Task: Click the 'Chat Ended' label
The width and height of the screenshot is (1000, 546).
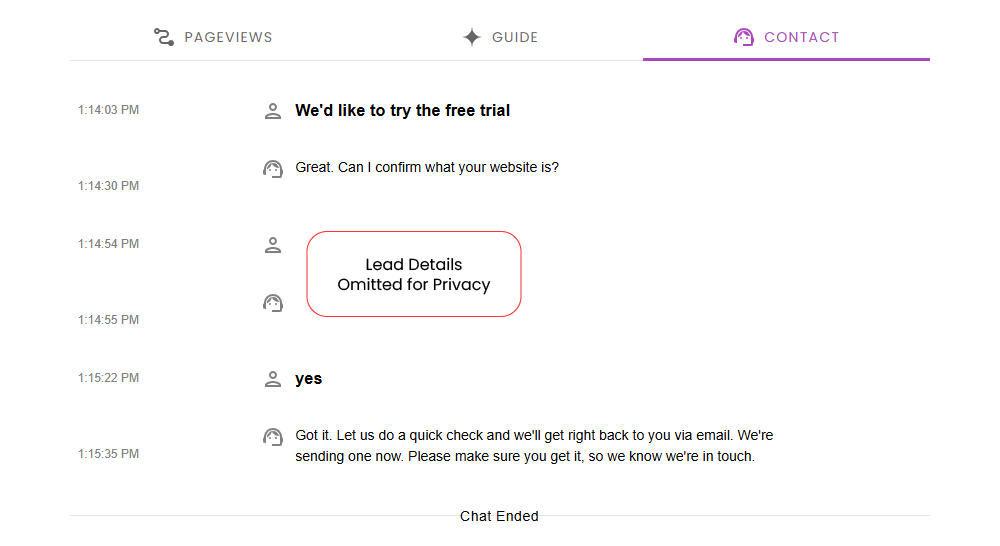Action: coord(499,517)
